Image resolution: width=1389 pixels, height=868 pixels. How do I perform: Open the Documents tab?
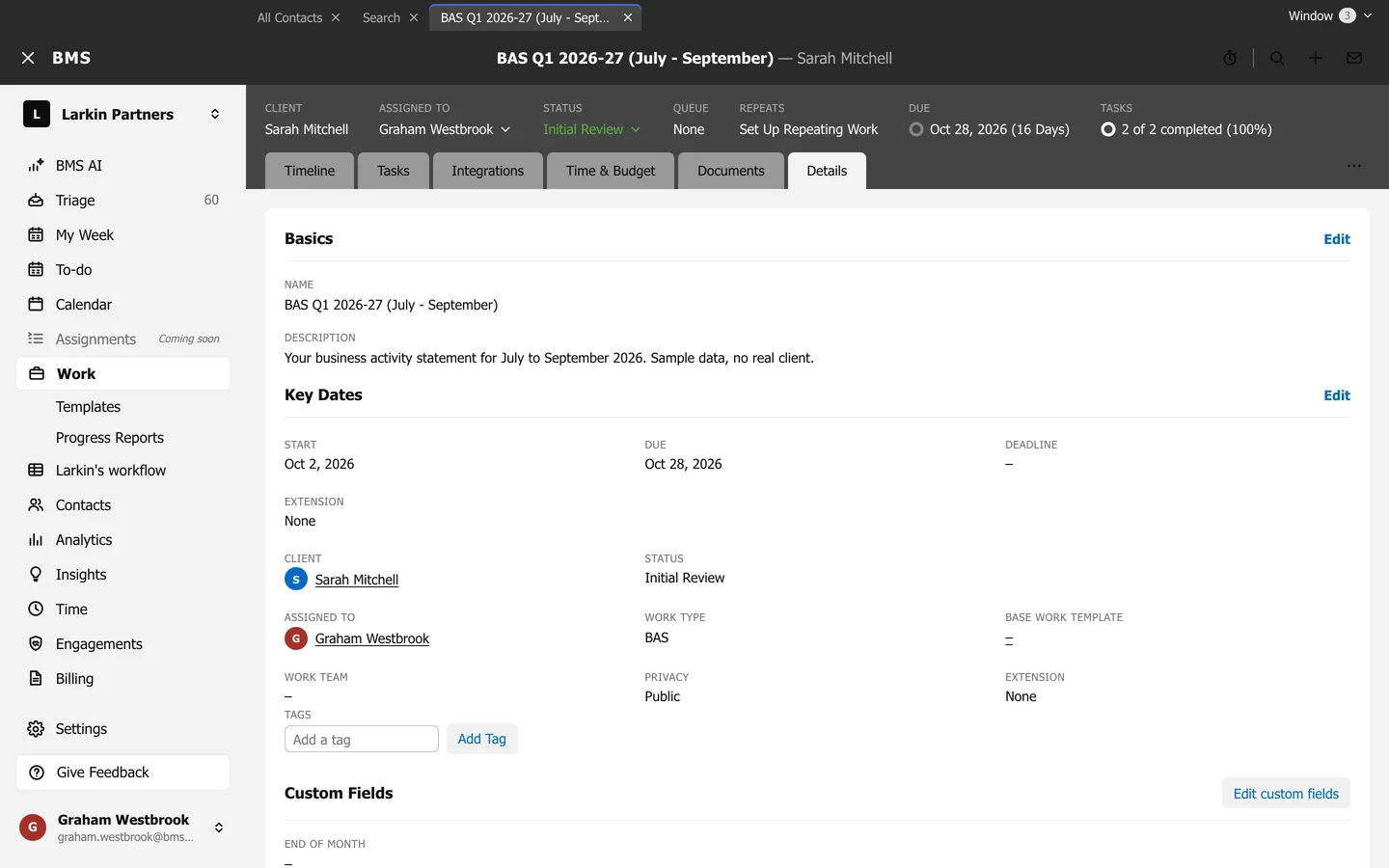coord(731,171)
